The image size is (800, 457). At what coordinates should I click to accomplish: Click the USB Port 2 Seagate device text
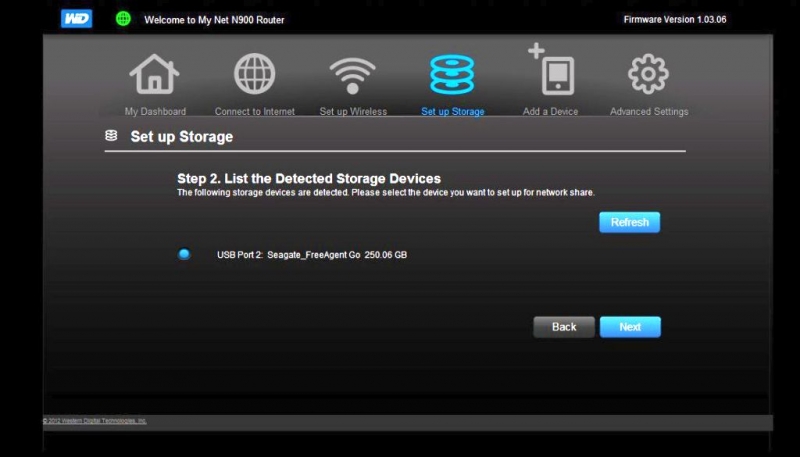312,255
